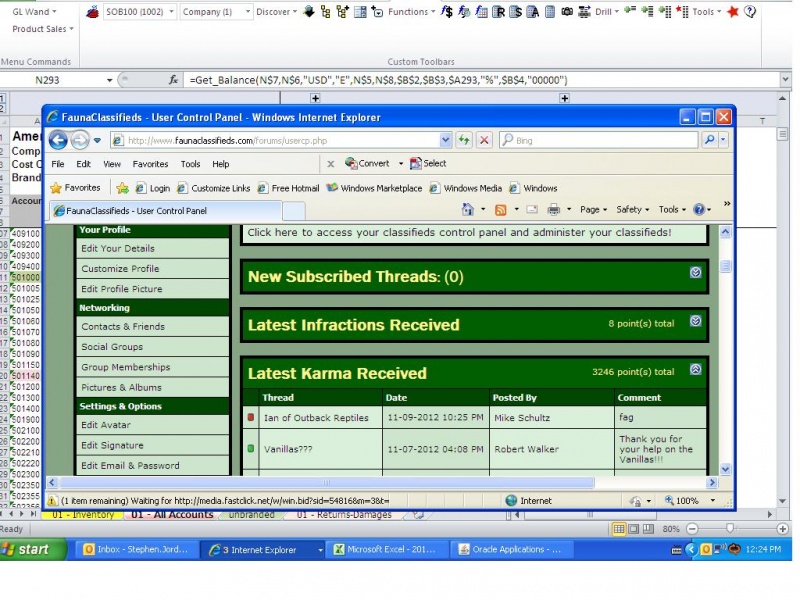This screenshot has width=800, height=600.
Task: Switch Excel to Page Layout view
Action: click(634, 529)
